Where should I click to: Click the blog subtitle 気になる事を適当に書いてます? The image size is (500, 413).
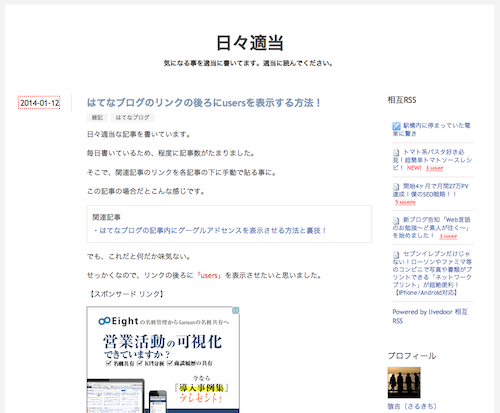[x=248, y=63]
